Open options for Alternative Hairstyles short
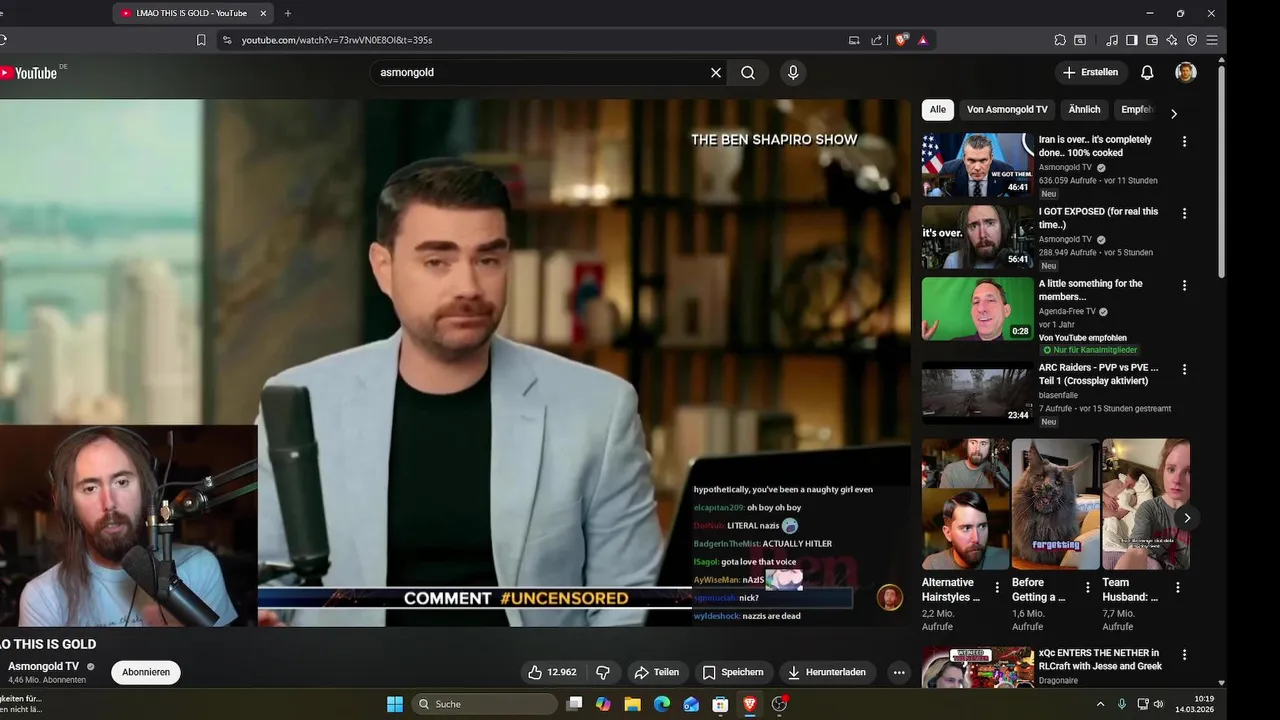This screenshot has width=1280, height=720. click(997, 588)
